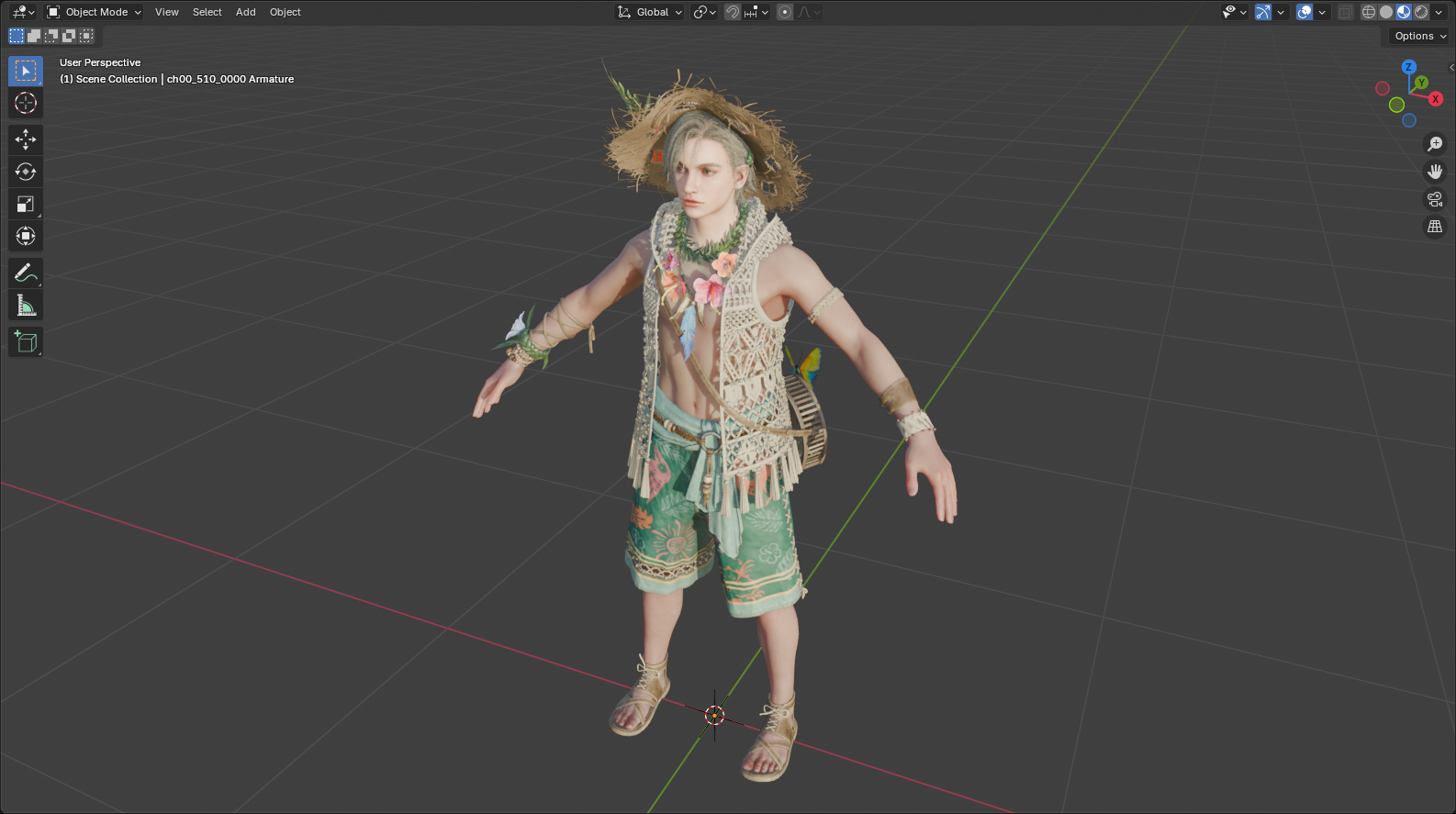This screenshot has height=814, width=1456.
Task: Expand the gizmo options dropdown arrow
Action: (x=1281, y=12)
